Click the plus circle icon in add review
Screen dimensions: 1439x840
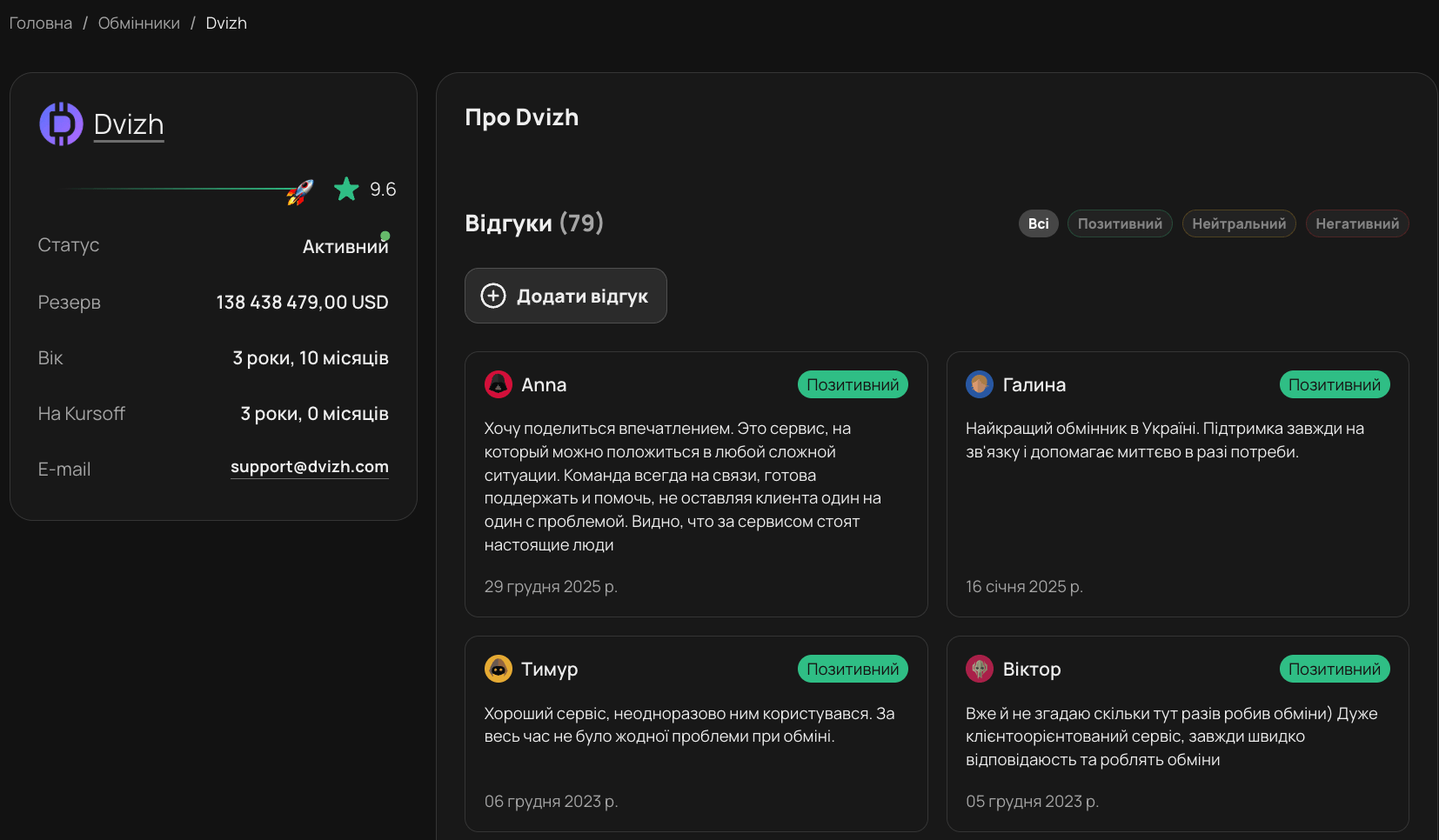(x=493, y=296)
